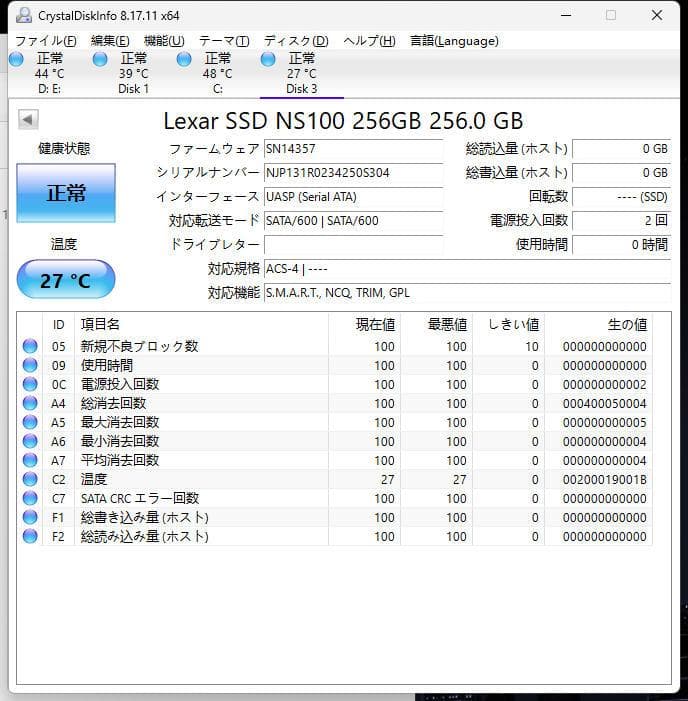Select the 最大消去回数 row name

click(x=120, y=422)
